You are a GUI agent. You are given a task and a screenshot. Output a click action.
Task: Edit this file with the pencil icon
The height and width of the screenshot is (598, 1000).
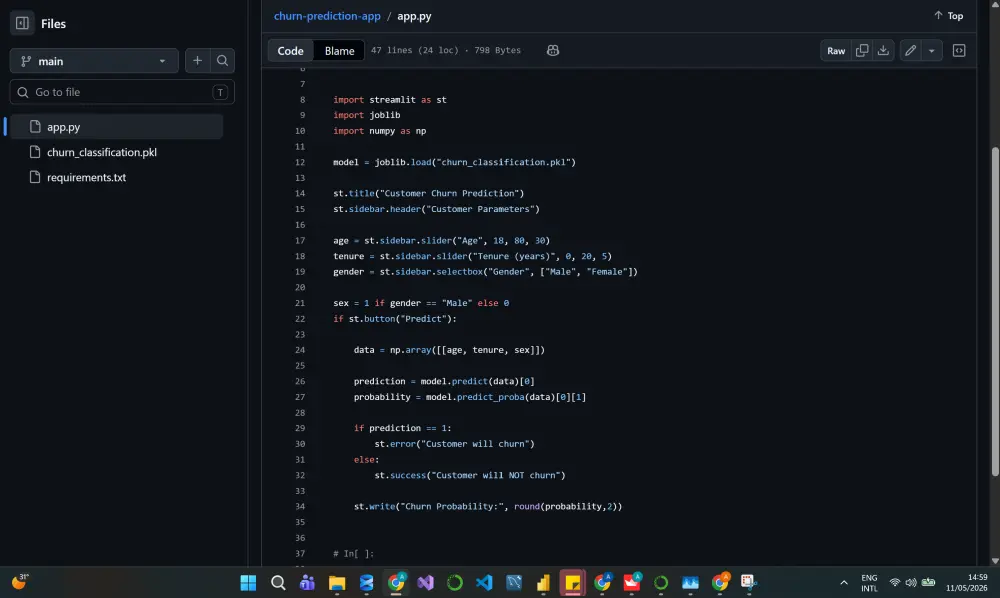click(x=910, y=50)
